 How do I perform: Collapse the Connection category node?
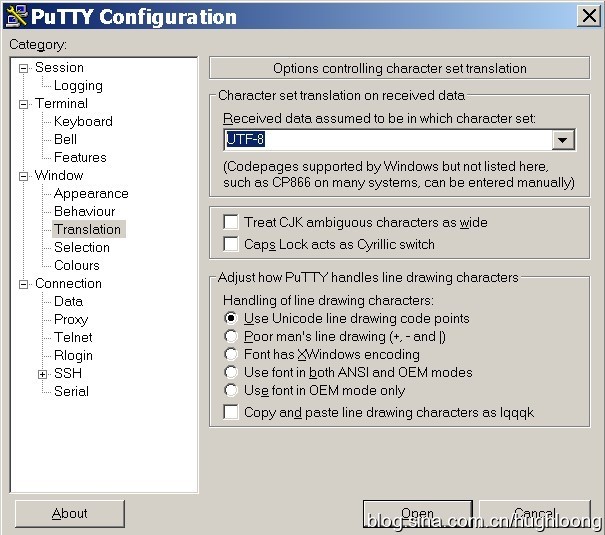coord(25,284)
